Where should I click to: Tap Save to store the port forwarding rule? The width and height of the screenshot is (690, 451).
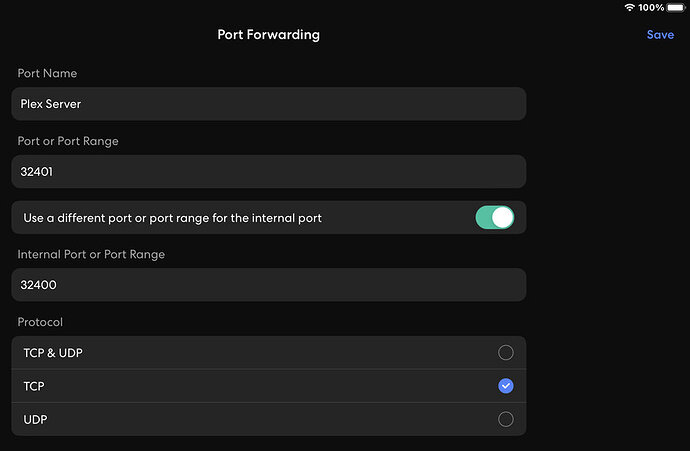pos(660,35)
